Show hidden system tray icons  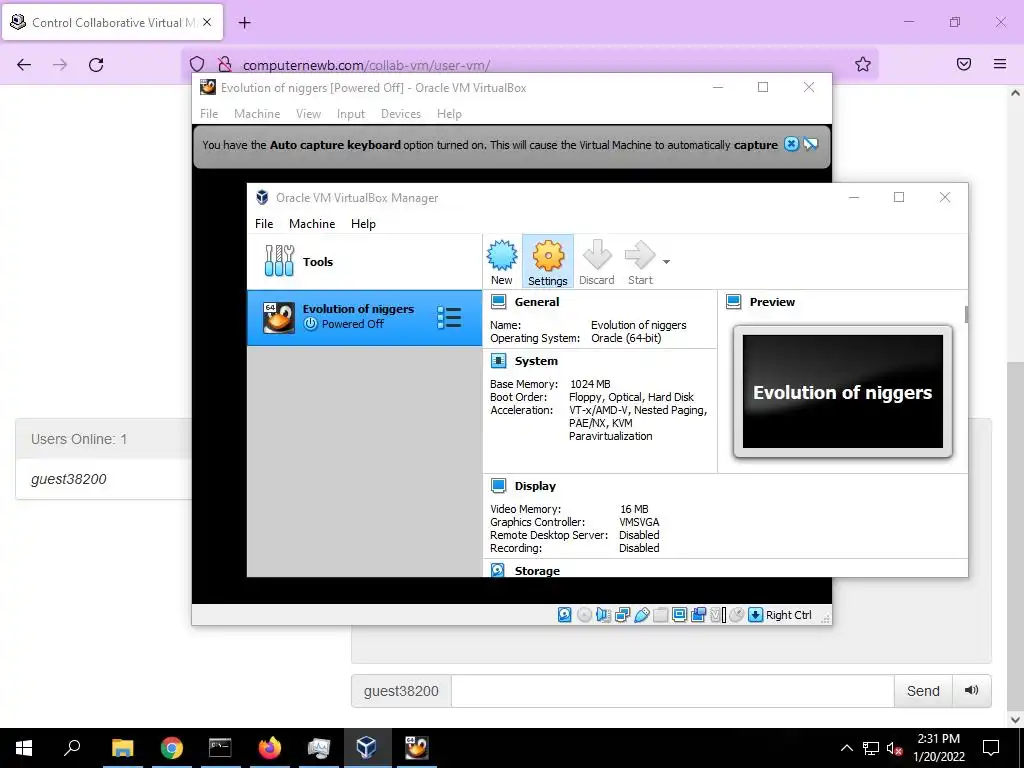(x=846, y=748)
